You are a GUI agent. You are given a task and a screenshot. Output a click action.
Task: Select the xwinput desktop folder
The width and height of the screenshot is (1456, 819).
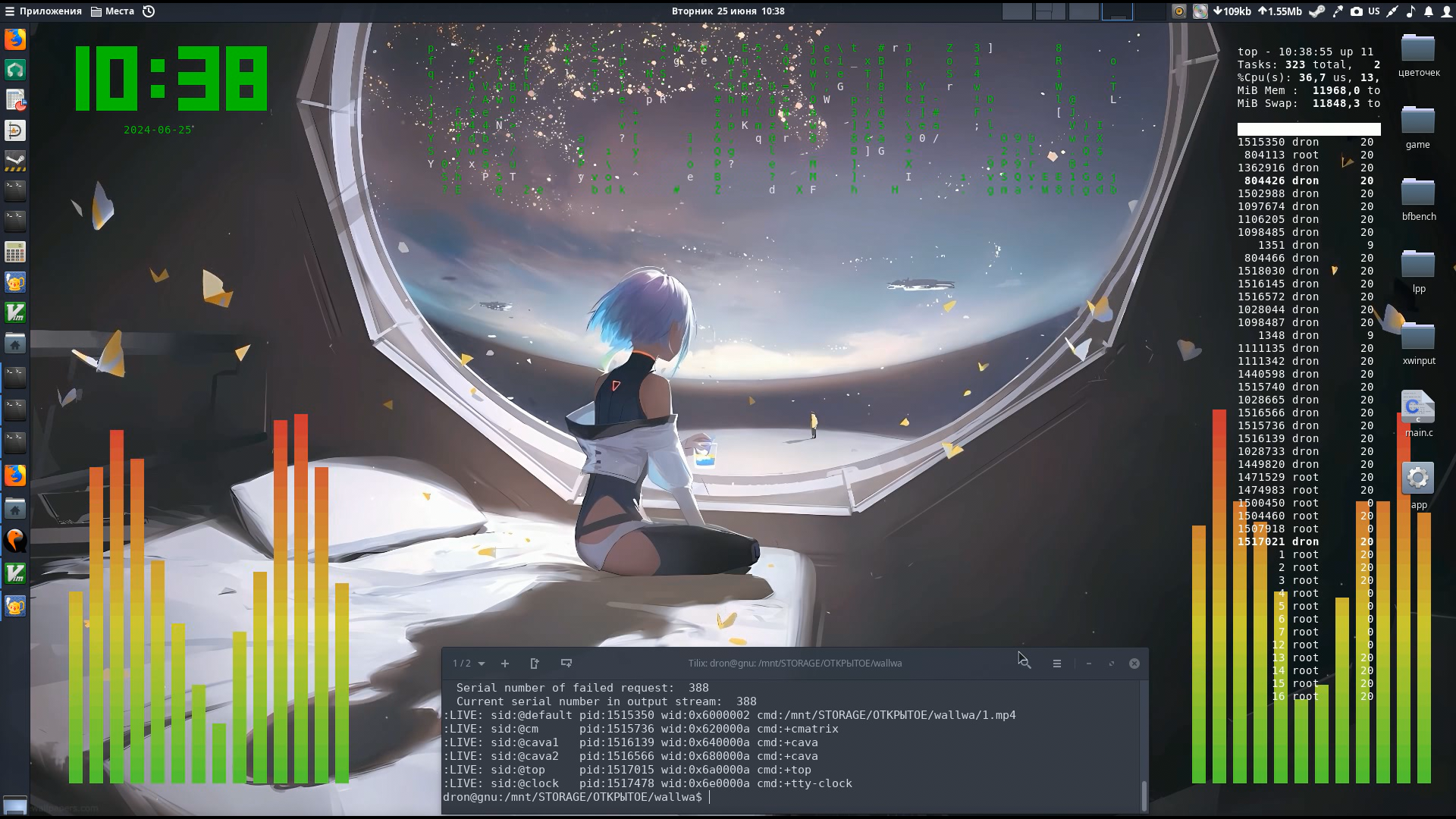click(x=1418, y=344)
